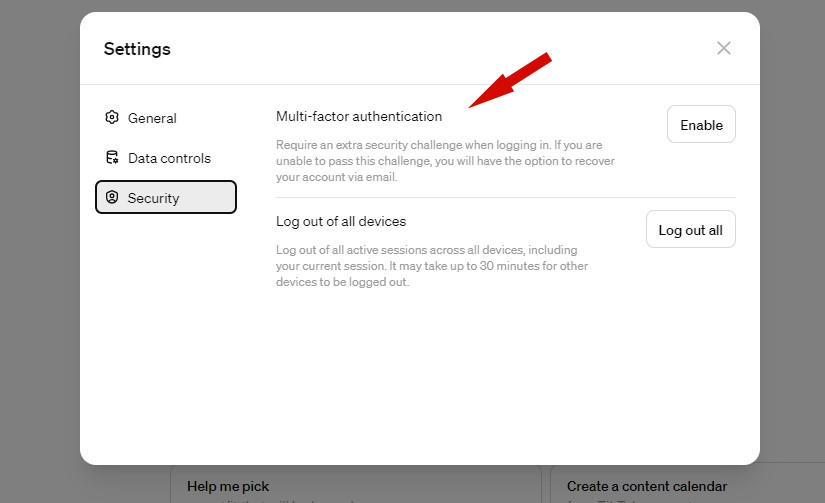Select the Help me pick suggestion card

pos(356,485)
